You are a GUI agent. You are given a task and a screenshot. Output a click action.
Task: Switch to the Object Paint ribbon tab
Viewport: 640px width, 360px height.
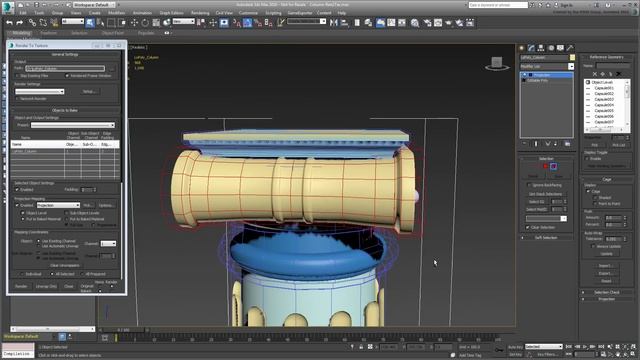click(113, 33)
